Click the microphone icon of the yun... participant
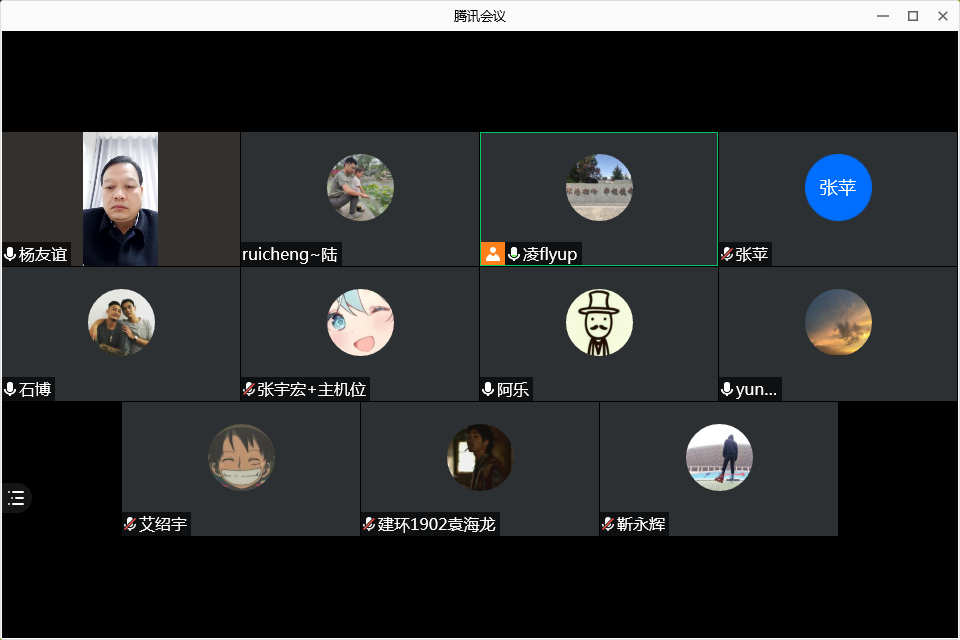960x640 pixels. tap(727, 389)
